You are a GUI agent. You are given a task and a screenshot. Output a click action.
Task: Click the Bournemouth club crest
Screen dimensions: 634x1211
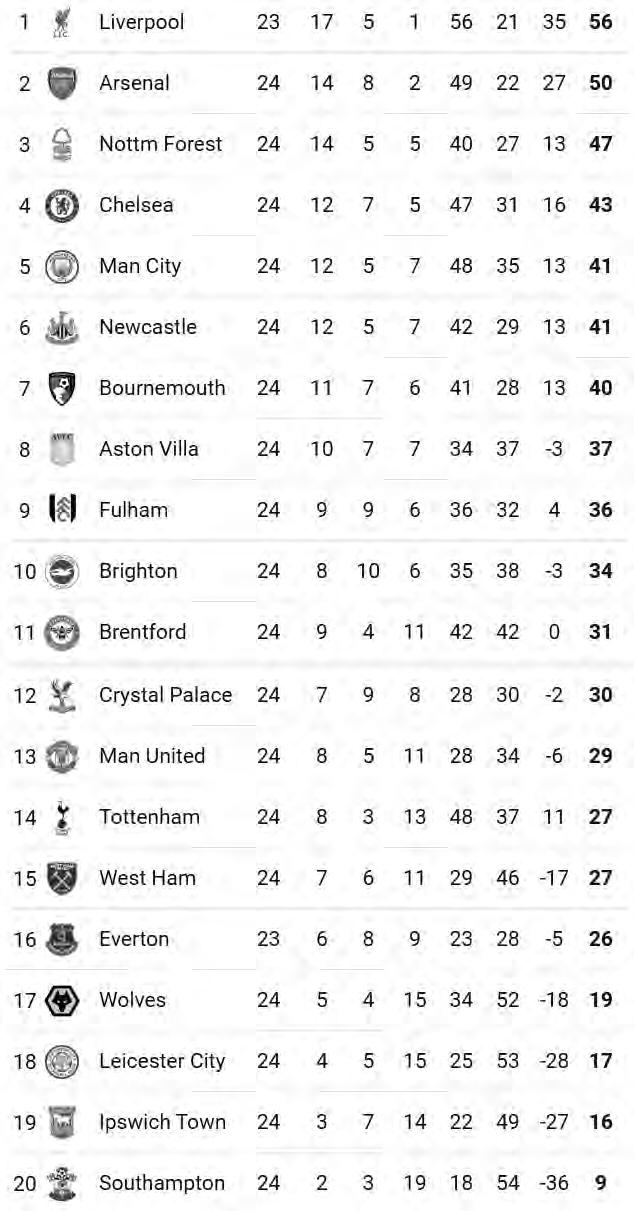tap(62, 388)
